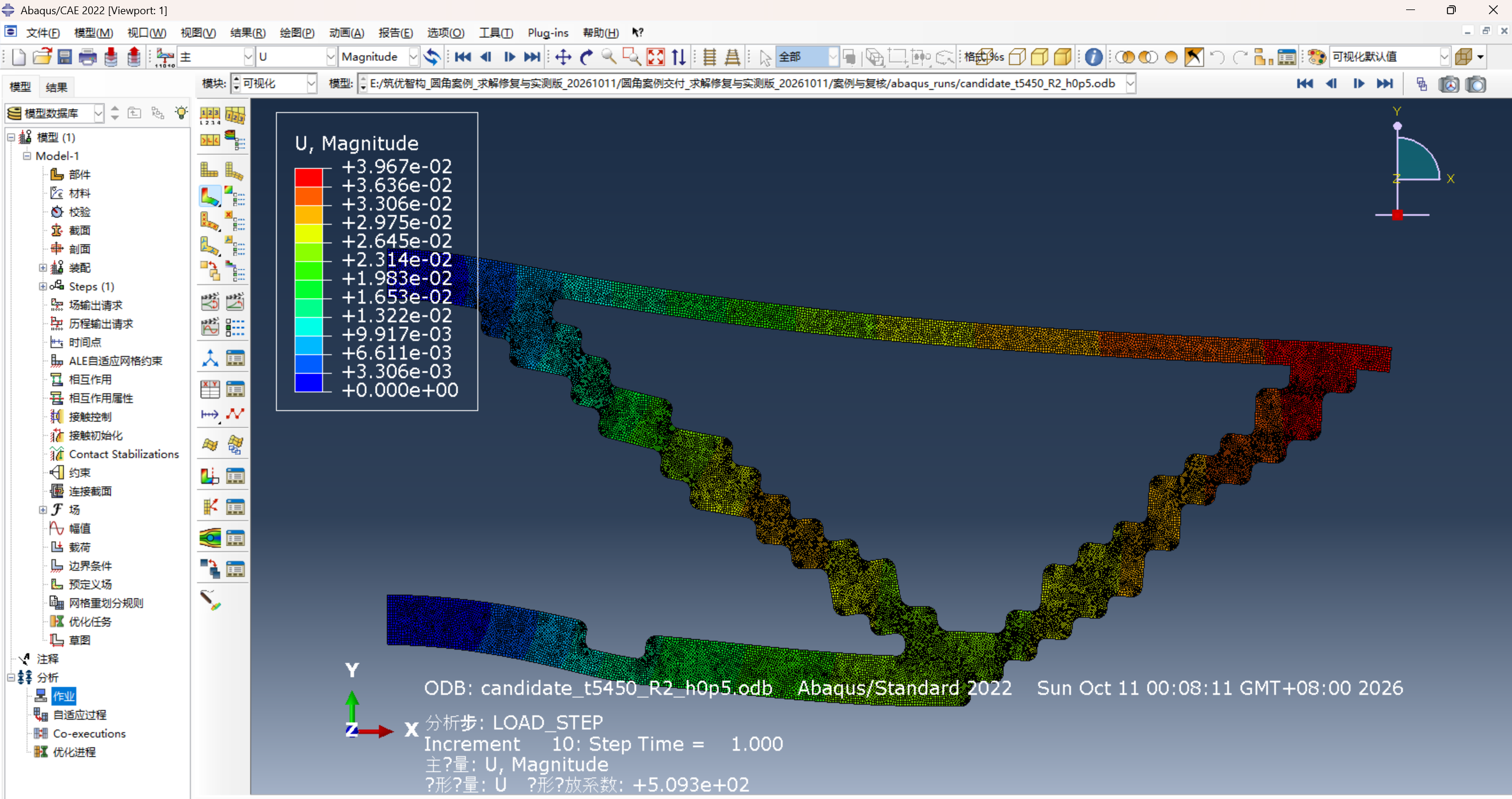Click the ODB file path field
Viewport: 1512px width, 799px height.
(747, 84)
